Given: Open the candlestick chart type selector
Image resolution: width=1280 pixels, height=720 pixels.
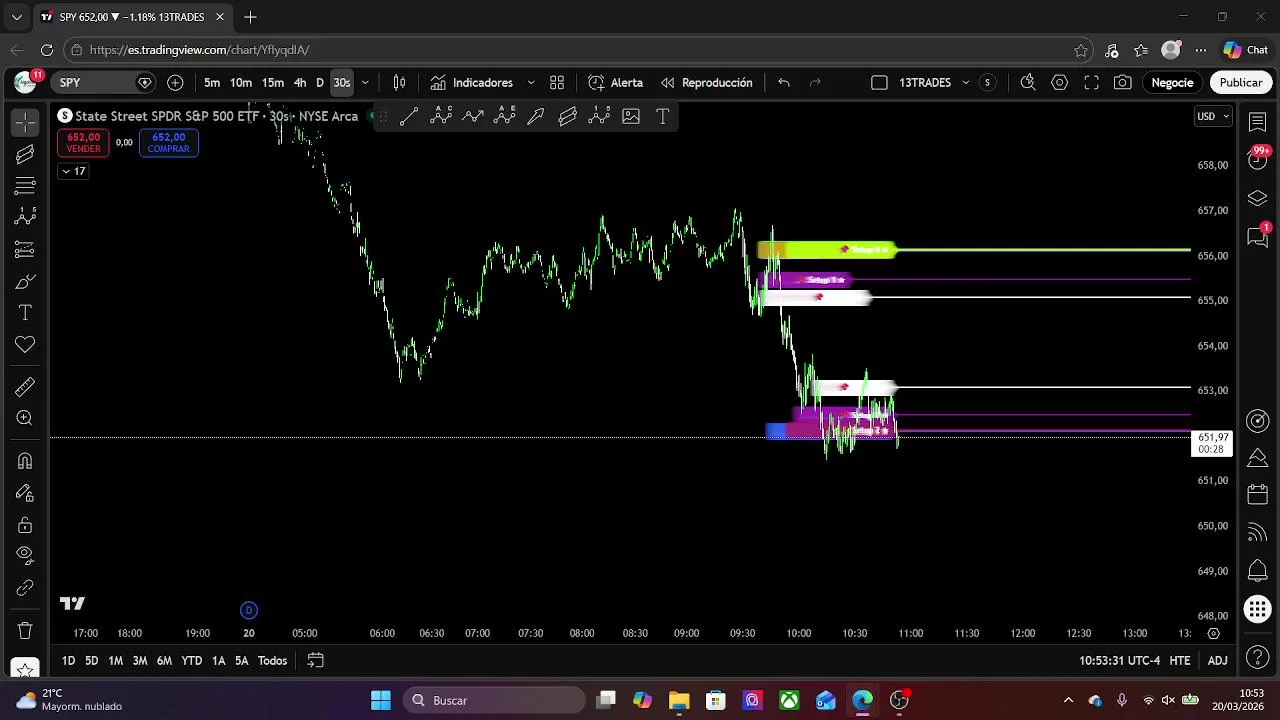Looking at the screenshot, I should [x=399, y=83].
